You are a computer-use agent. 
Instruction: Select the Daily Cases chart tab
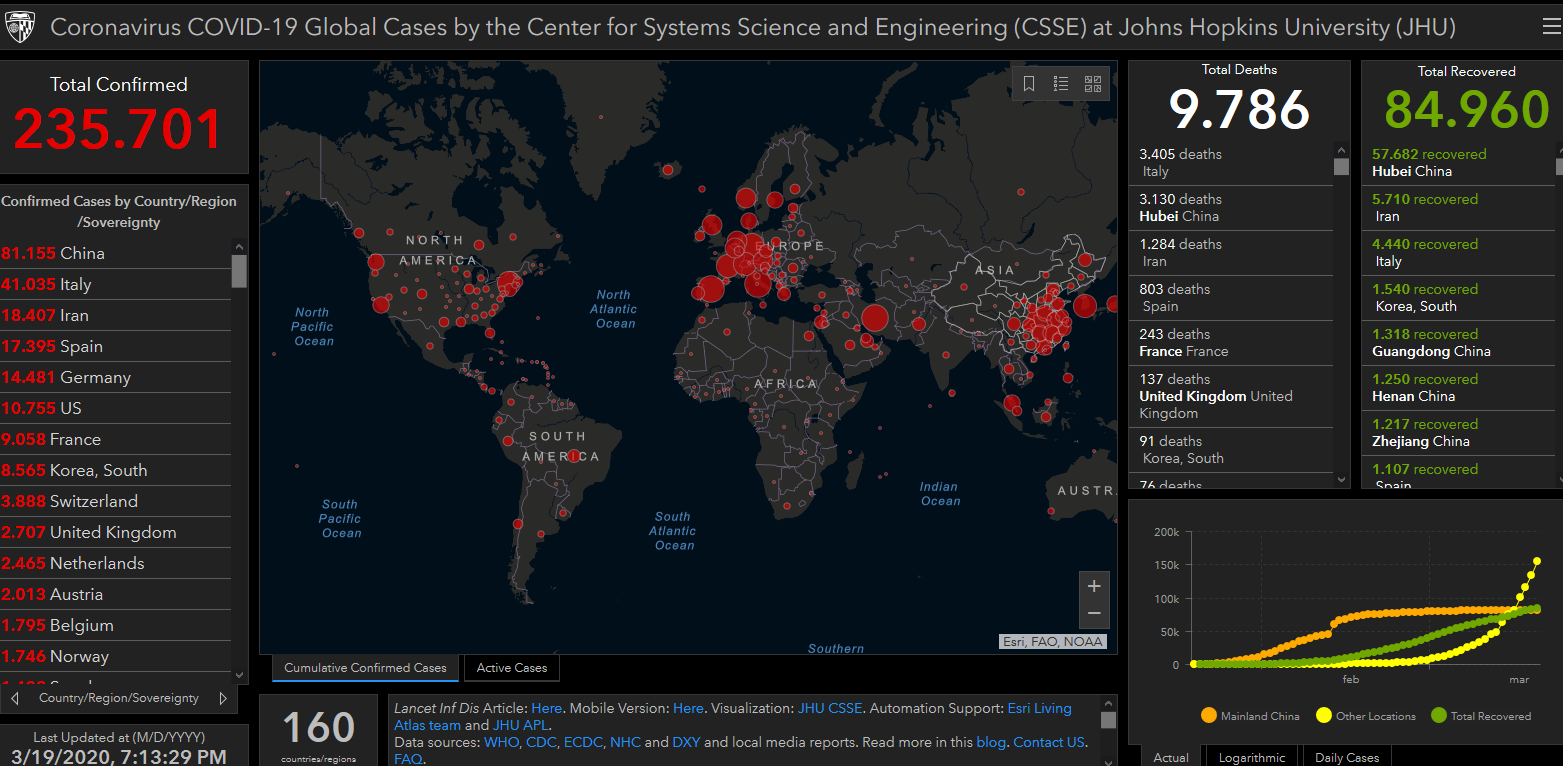click(1347, 757)
